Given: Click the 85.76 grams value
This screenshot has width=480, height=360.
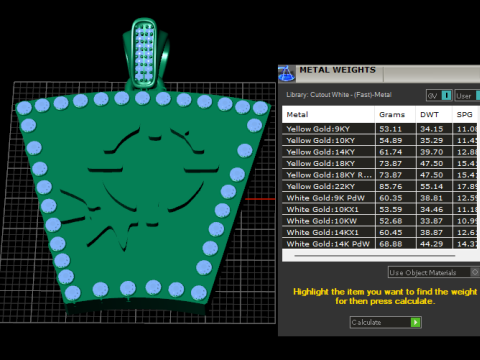Looking at the screenshot, I should click(391, 186).
